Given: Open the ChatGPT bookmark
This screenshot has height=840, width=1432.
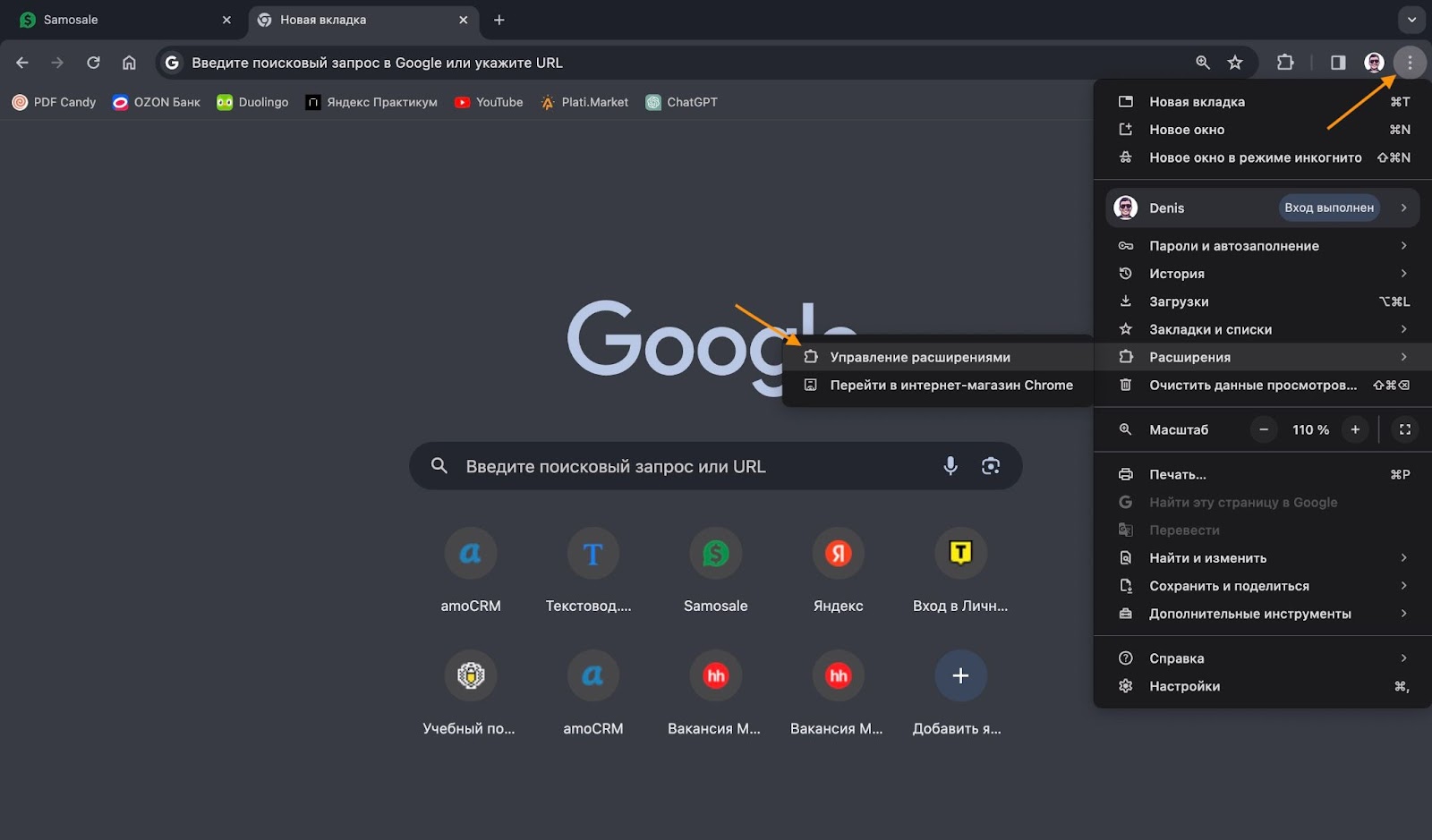Looking at the screenshot, I should tap(682, 102).
